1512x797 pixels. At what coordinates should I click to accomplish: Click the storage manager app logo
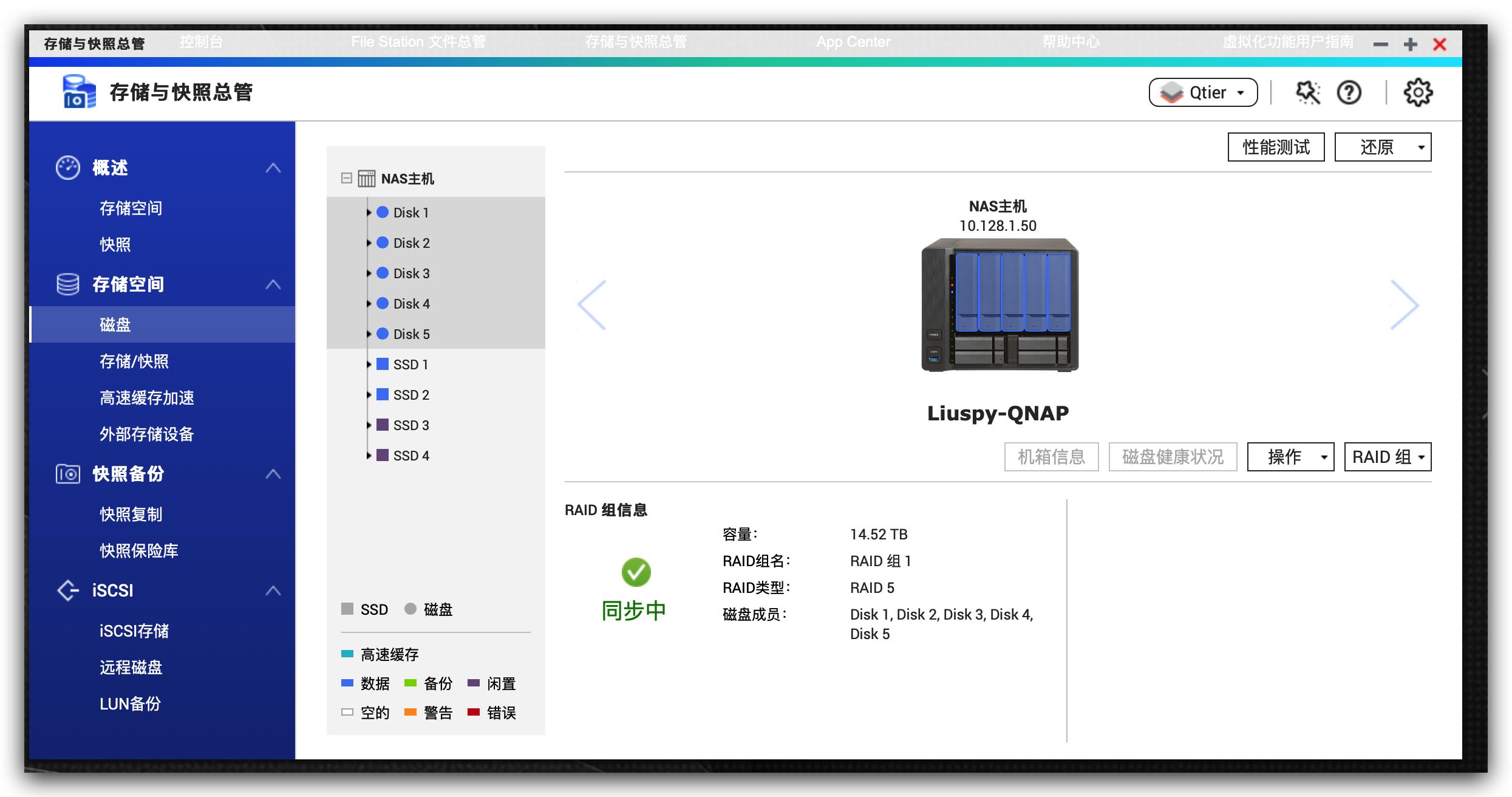pyautogui.click(x=79, y=92)
